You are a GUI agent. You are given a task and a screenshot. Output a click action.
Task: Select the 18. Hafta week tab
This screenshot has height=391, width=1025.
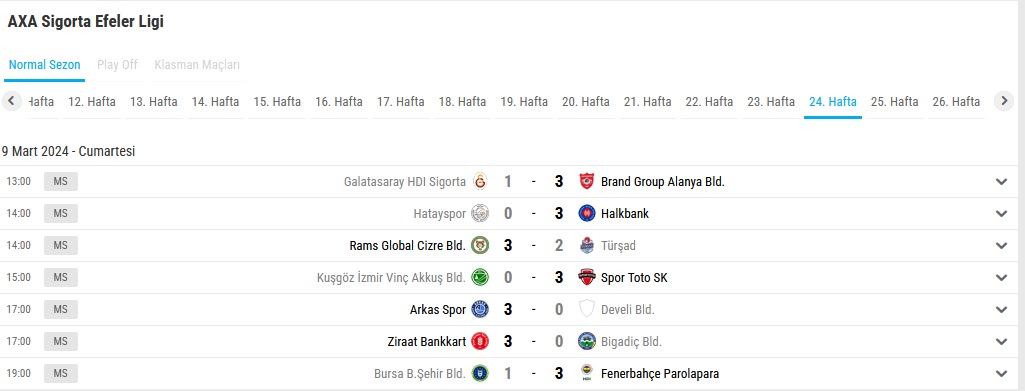[462, 101]
